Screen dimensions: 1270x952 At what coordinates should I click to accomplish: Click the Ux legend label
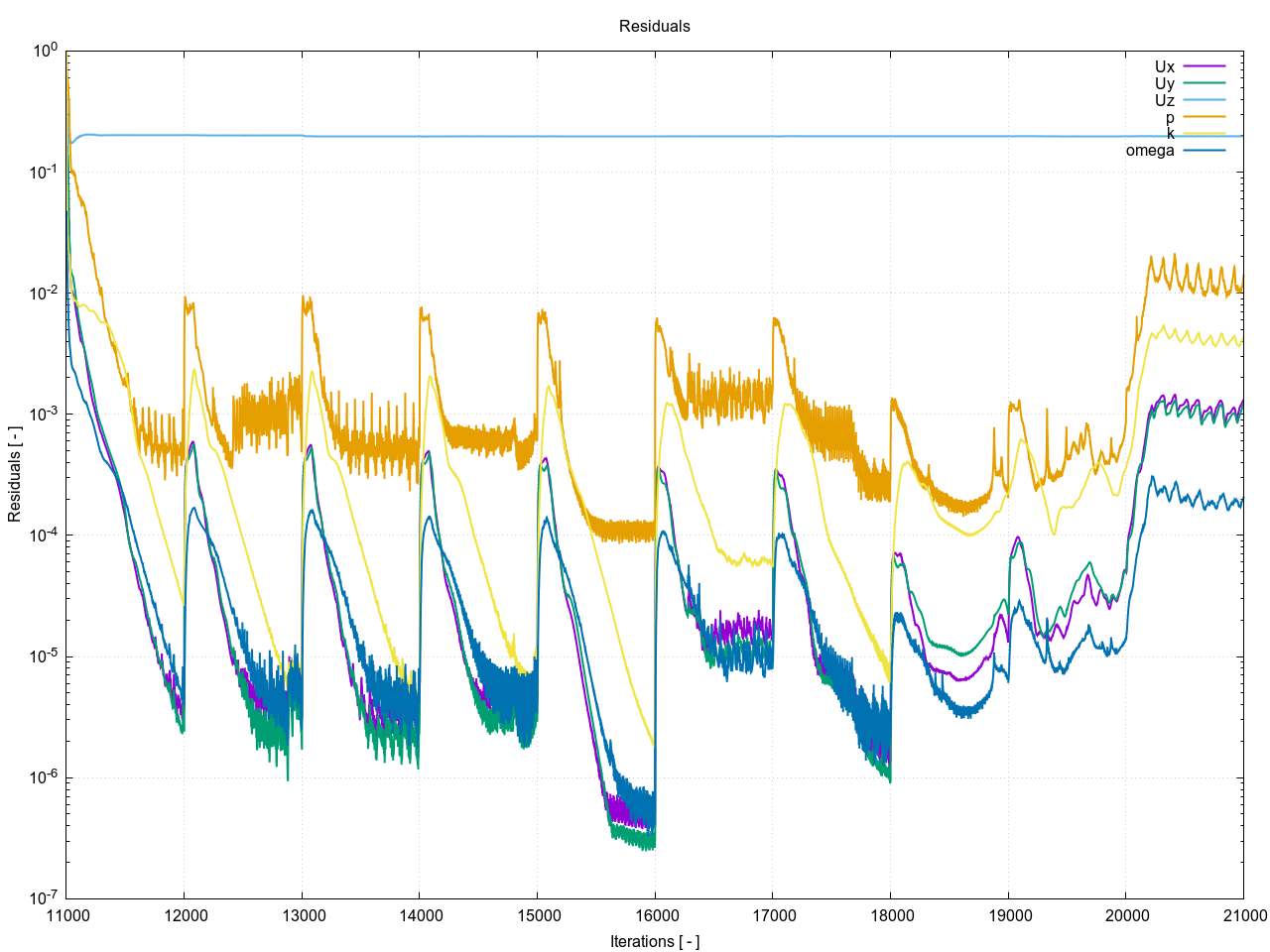point(1164,67)
